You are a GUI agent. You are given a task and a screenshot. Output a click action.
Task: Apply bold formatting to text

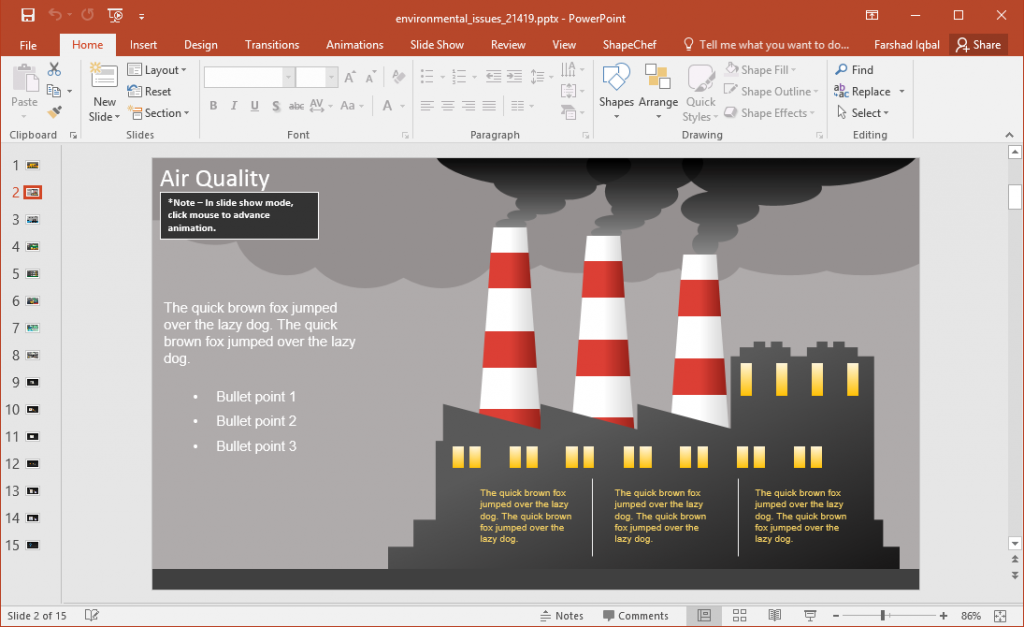point(213,105)
